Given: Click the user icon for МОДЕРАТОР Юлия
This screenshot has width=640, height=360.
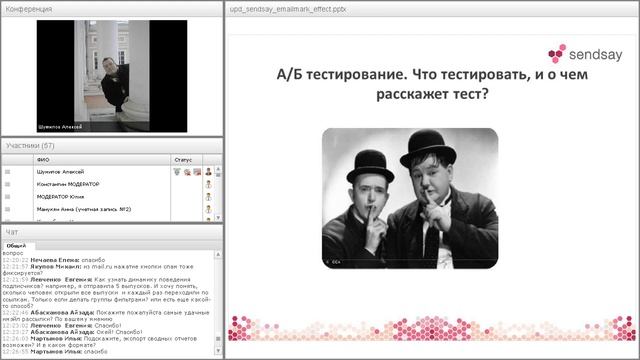Looking at the screenshot, I should point(208,197).
